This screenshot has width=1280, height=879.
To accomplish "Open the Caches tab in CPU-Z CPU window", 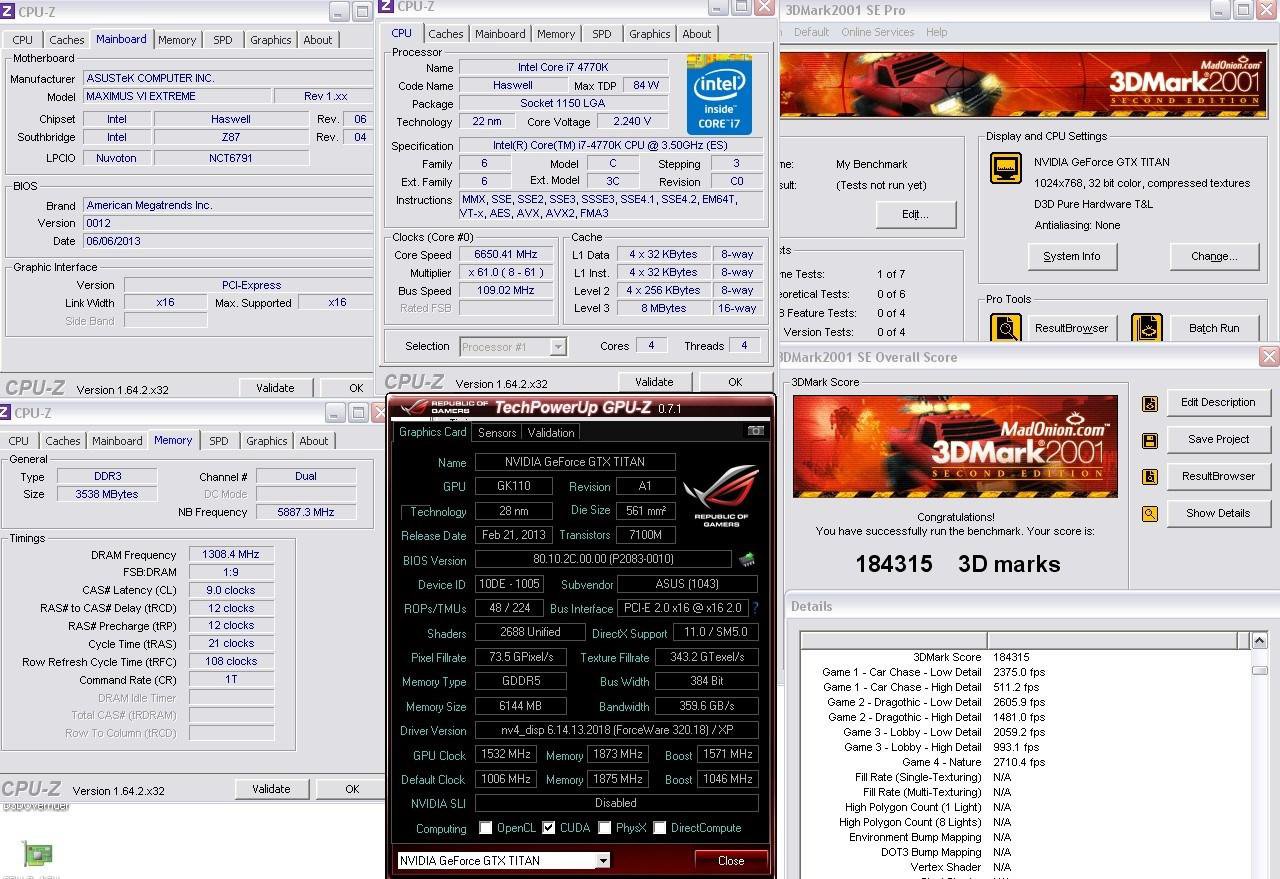I will 446,34.
